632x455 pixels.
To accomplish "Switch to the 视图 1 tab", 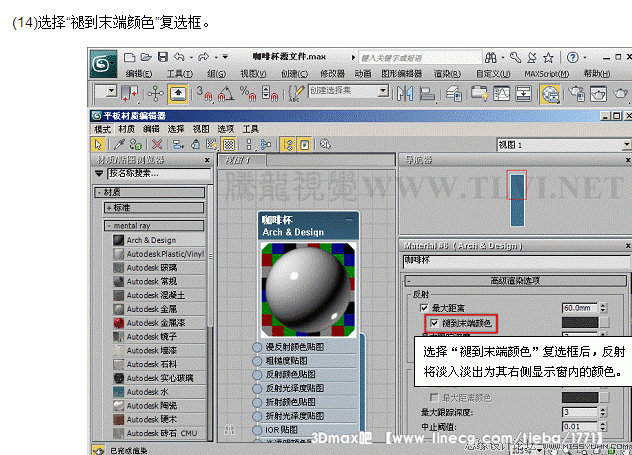I will point(242,160).
